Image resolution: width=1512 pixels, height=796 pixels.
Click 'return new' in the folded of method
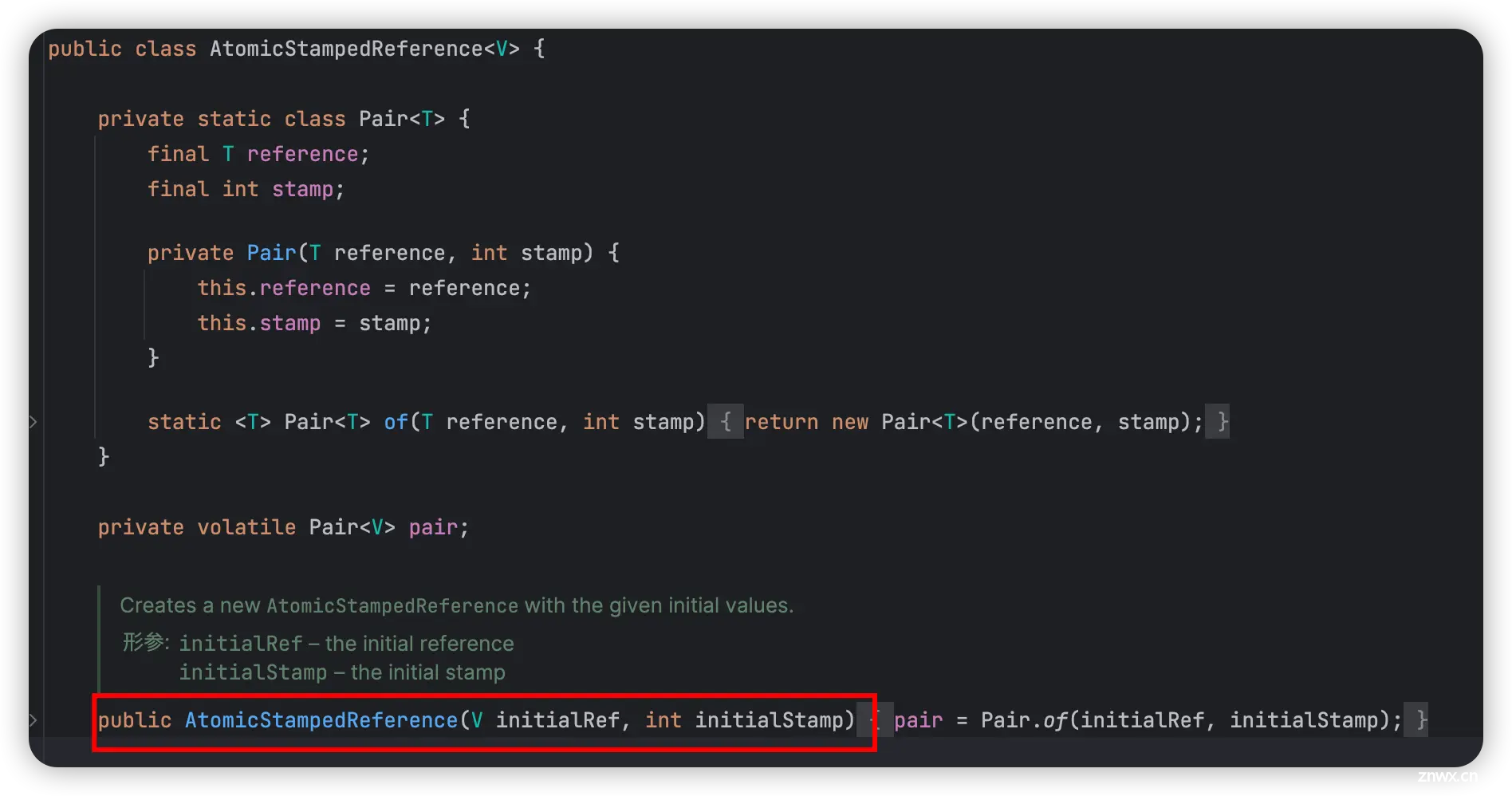(806, 422)
